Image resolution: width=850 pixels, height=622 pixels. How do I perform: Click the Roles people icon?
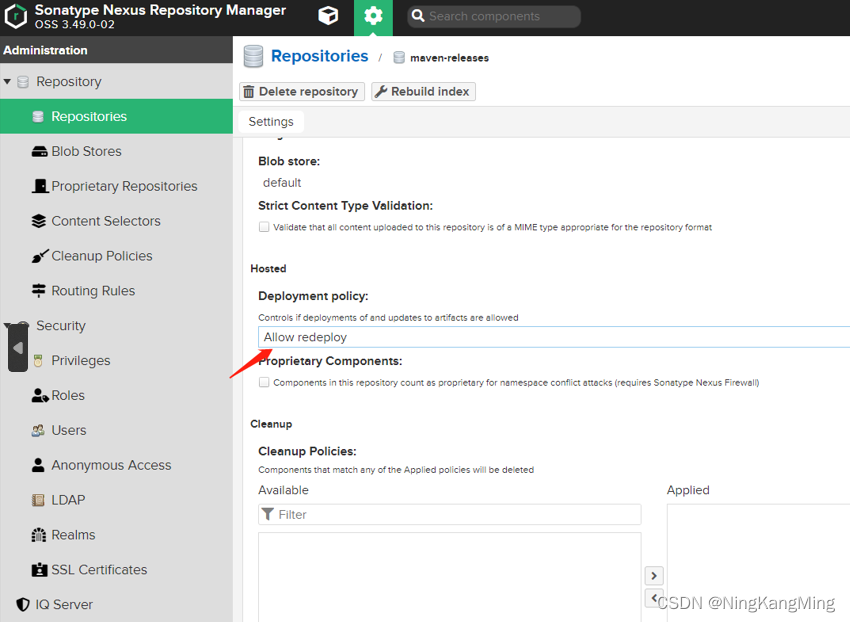(x=40, y=396)
